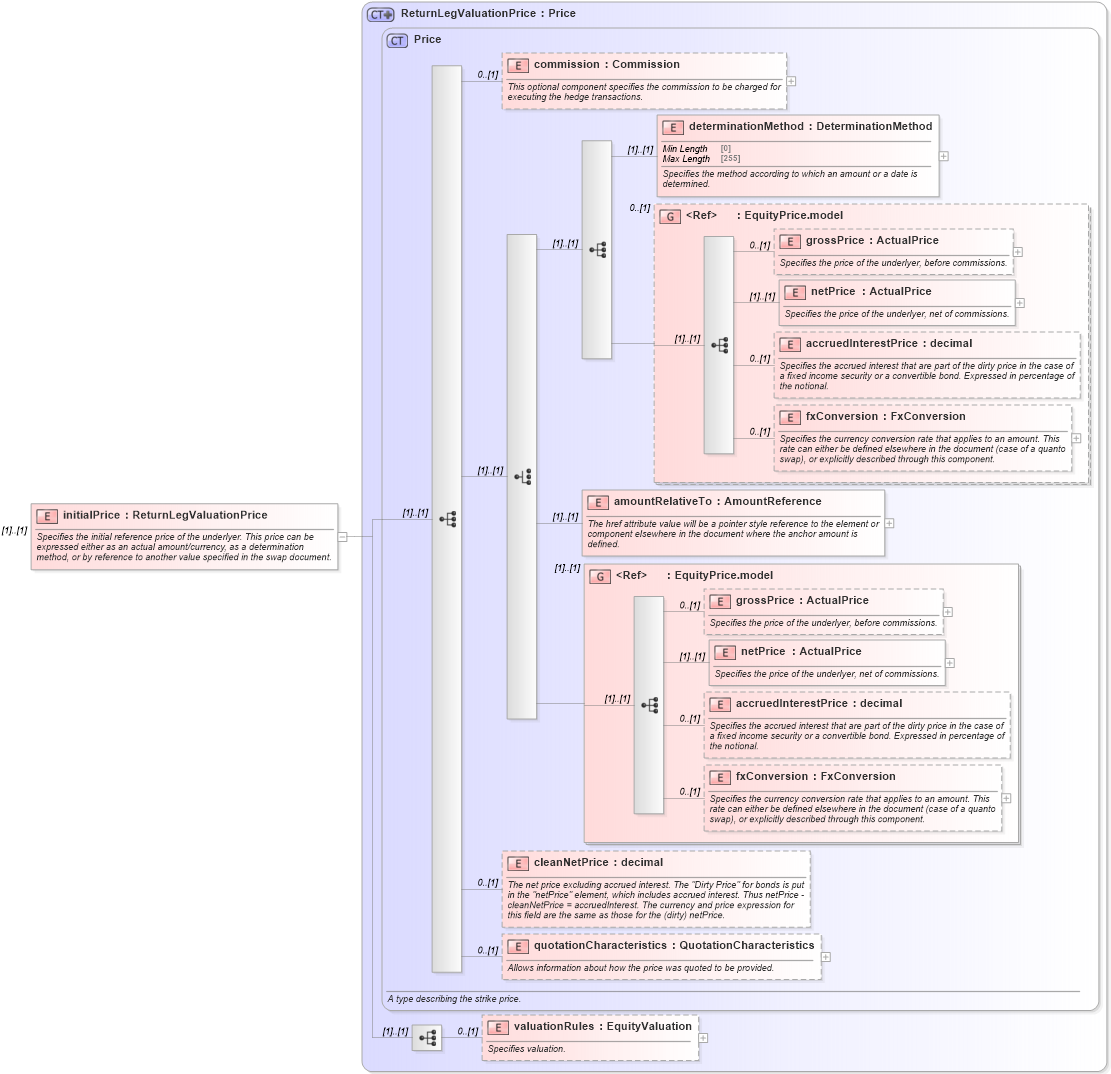Viewport: 1111px width, 1074px height.
Task: Click the E icon of cleanNetPrice
Action: click(x=518, y=862)
